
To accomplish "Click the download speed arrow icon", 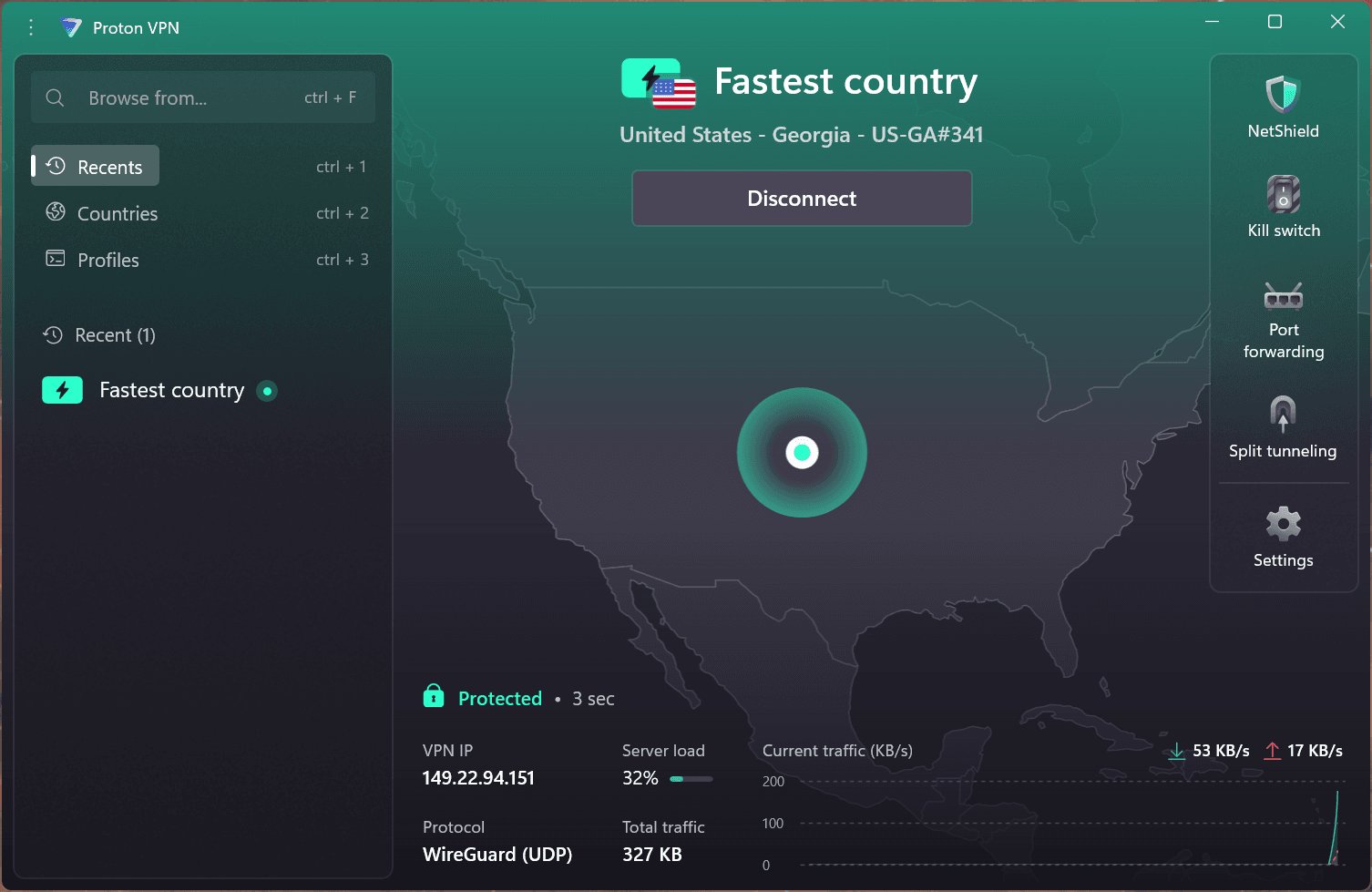I will 1176,751.
